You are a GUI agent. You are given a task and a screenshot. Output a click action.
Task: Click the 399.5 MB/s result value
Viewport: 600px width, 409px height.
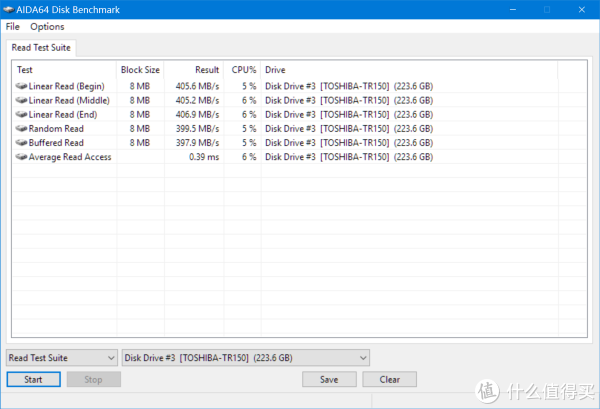(x=197, y=129)
